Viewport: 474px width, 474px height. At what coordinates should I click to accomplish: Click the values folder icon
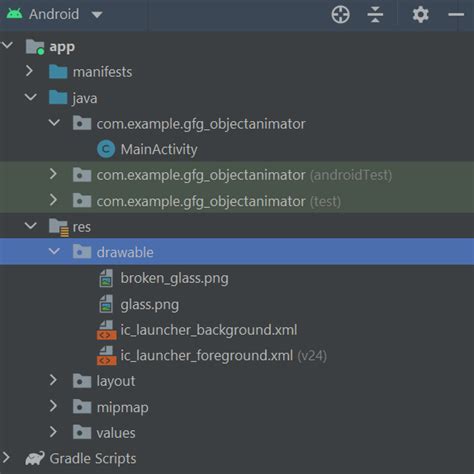(x=82, y=432)
